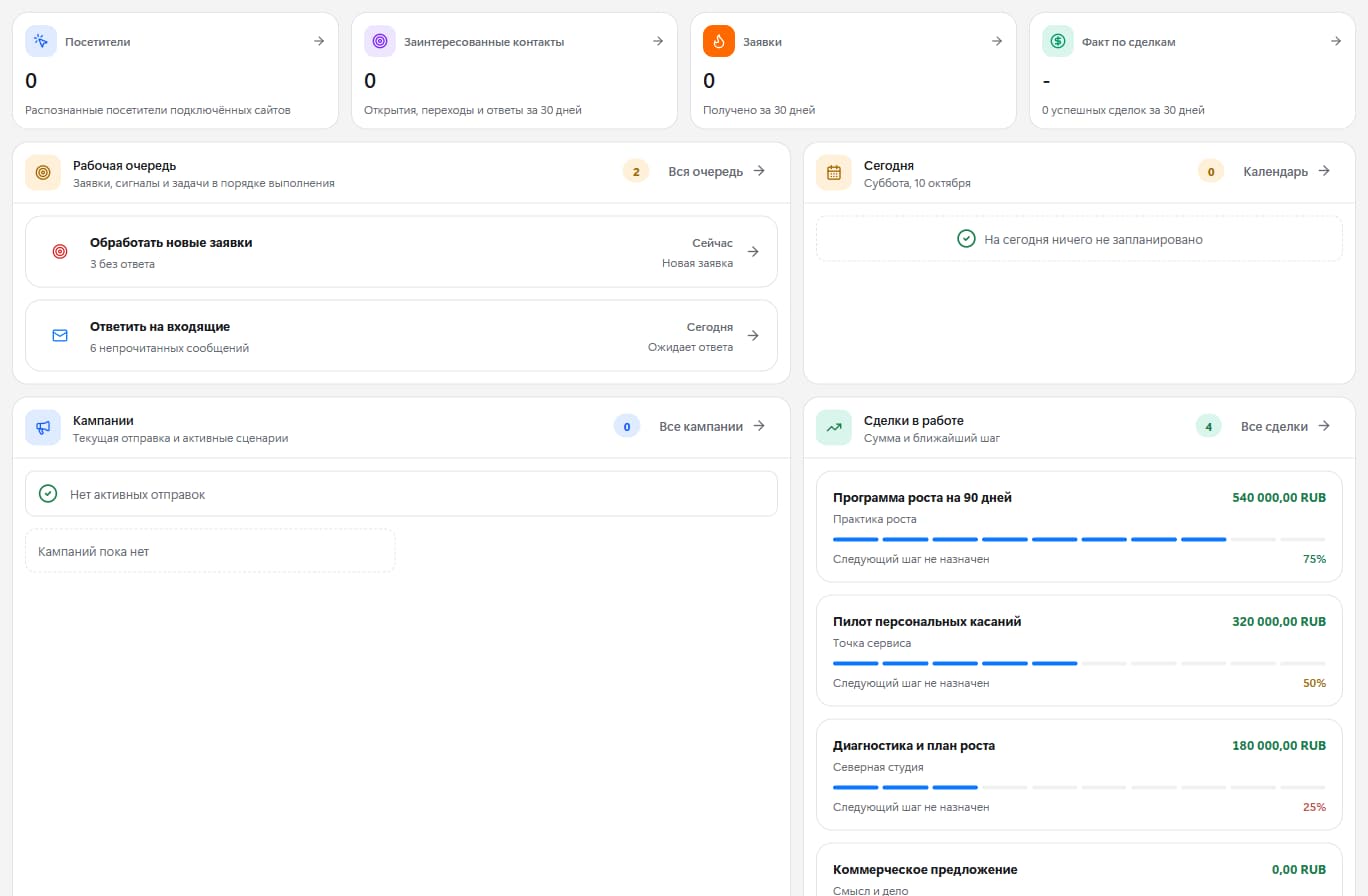The width and height of the screenshot is (1368, 896).
Task: Open deal Программа роста на 90 дней
Action: point(1079,526)
